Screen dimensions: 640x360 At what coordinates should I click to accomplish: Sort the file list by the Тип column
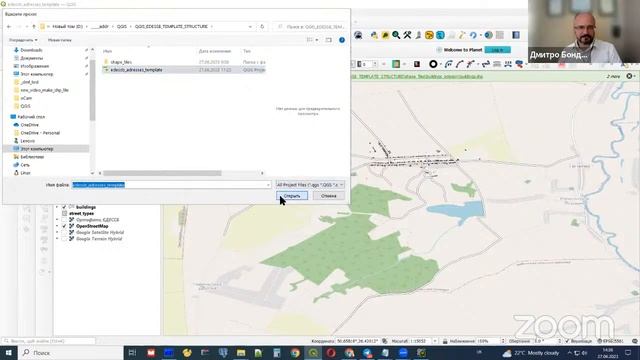pos(247,51)
